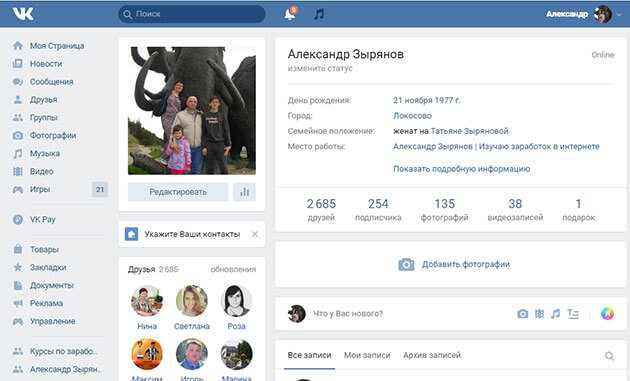Screen dimensions: 630x381
Task: Click the VK logo in header
Action: tap(23, 14)
